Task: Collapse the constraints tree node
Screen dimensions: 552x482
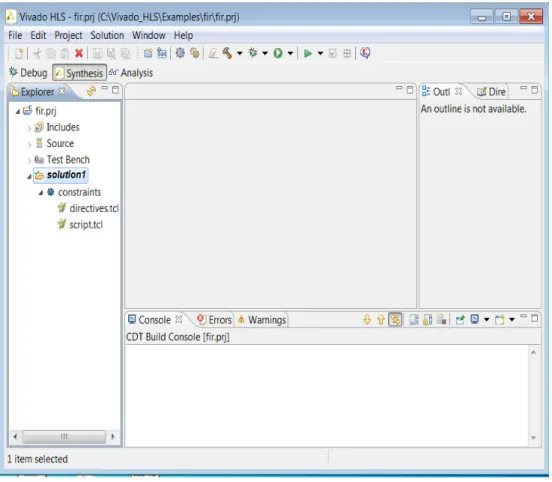Action: [x=41, y=193]
